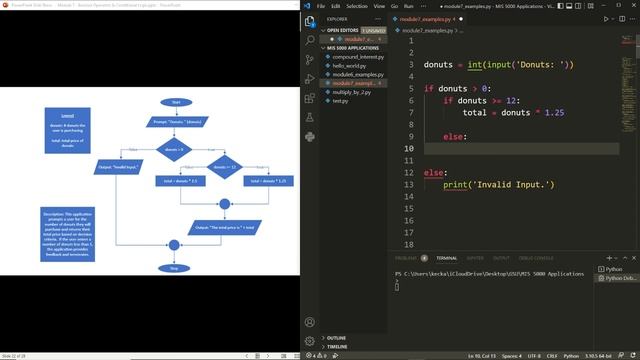Change indentation via Spaces: 4
Screen dimensions: 640x360
[x=511, y=356]
